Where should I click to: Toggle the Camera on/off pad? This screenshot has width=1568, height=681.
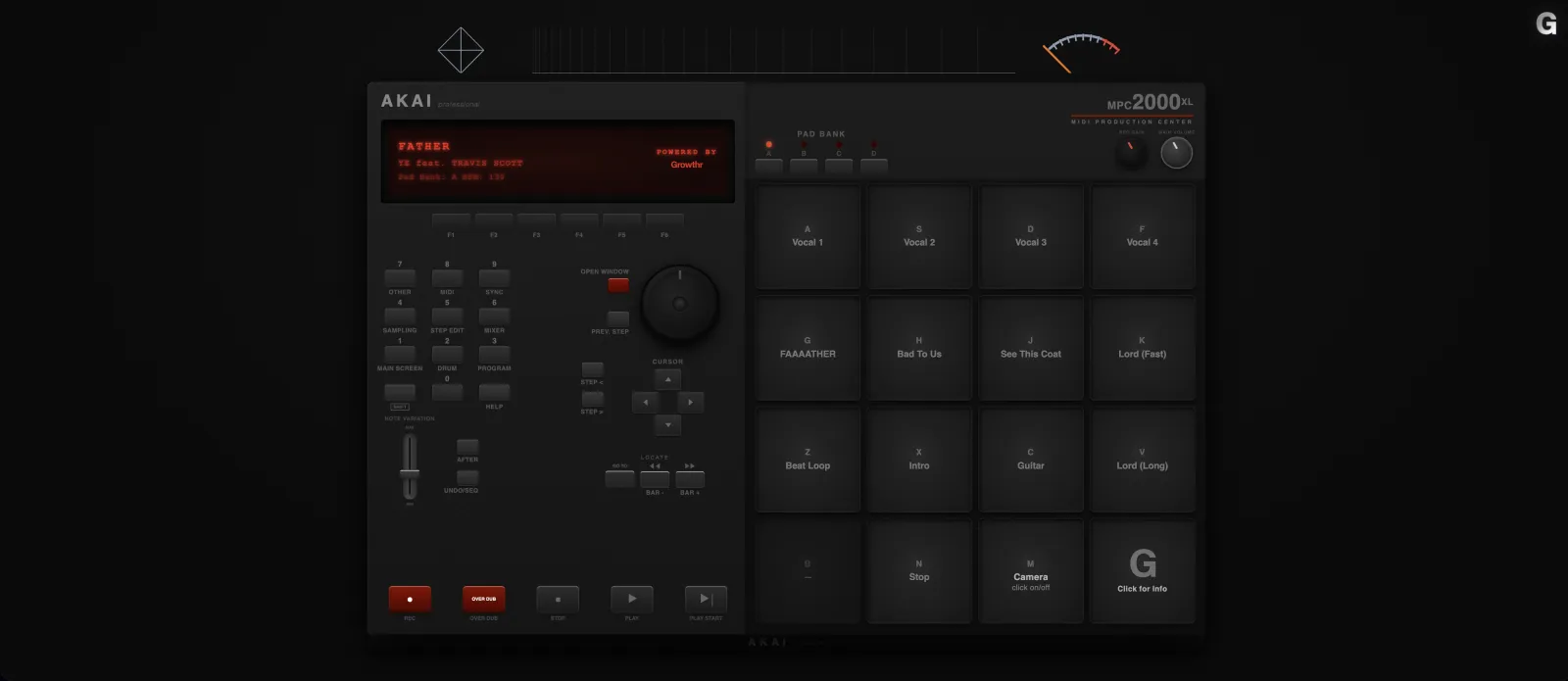point(1031,571)
